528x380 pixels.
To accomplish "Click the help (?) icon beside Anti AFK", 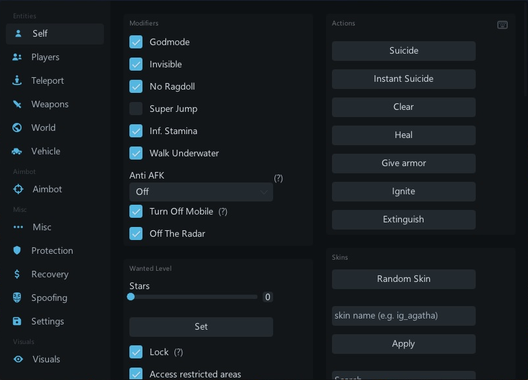I will pyautogui.click(x=278, y=178).
